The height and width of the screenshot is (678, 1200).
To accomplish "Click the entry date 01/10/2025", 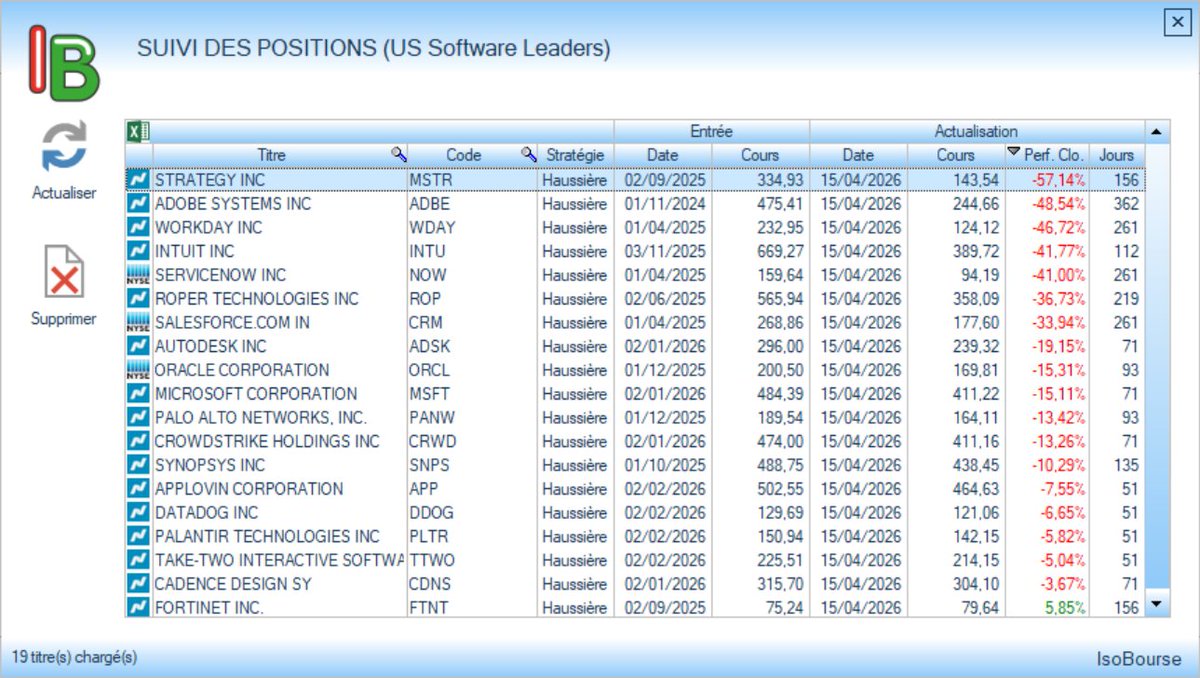I will tap(664, 465).
